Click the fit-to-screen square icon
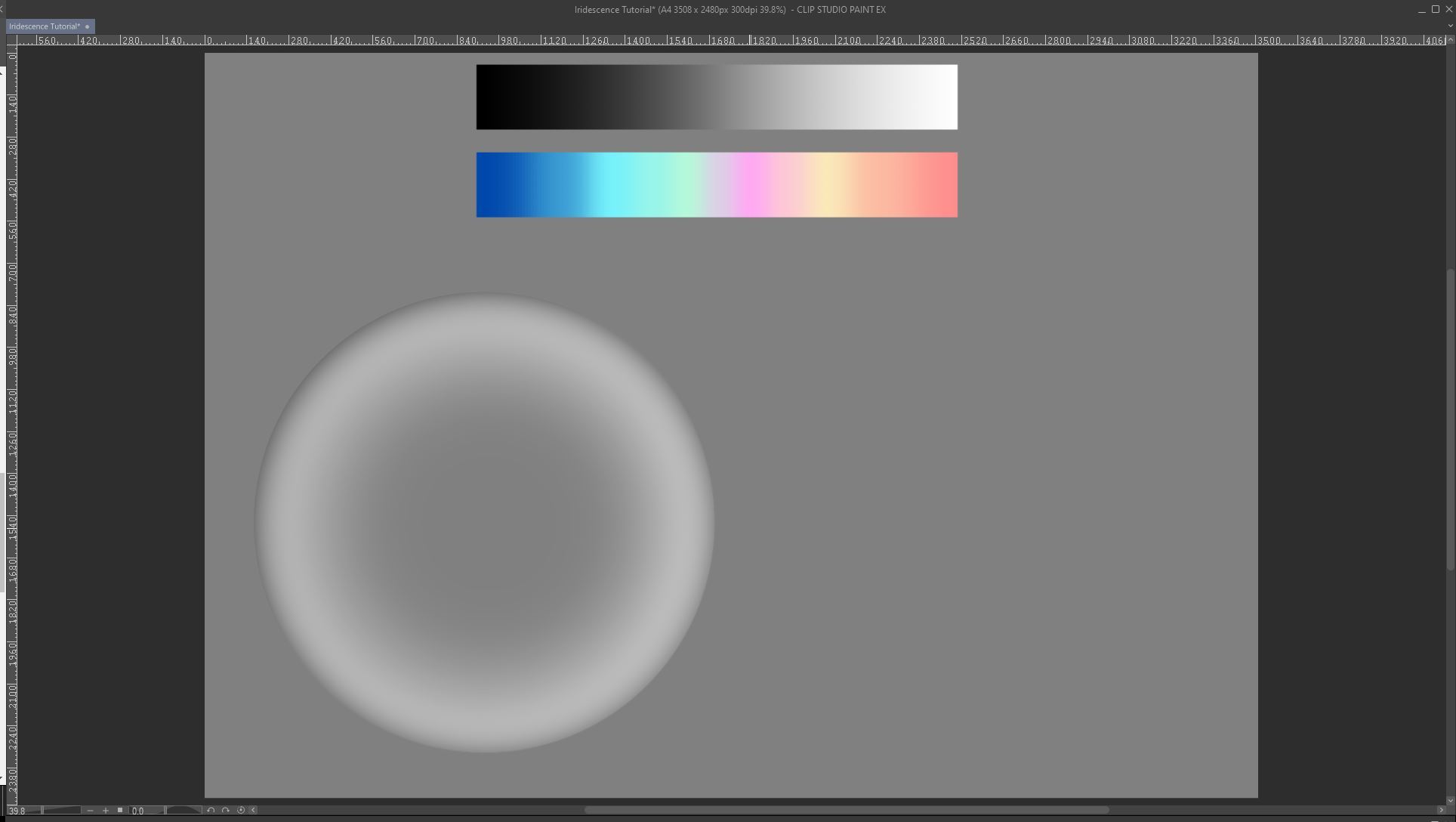Viewport: 1456px width, 822px height. (x=119, y=810)
